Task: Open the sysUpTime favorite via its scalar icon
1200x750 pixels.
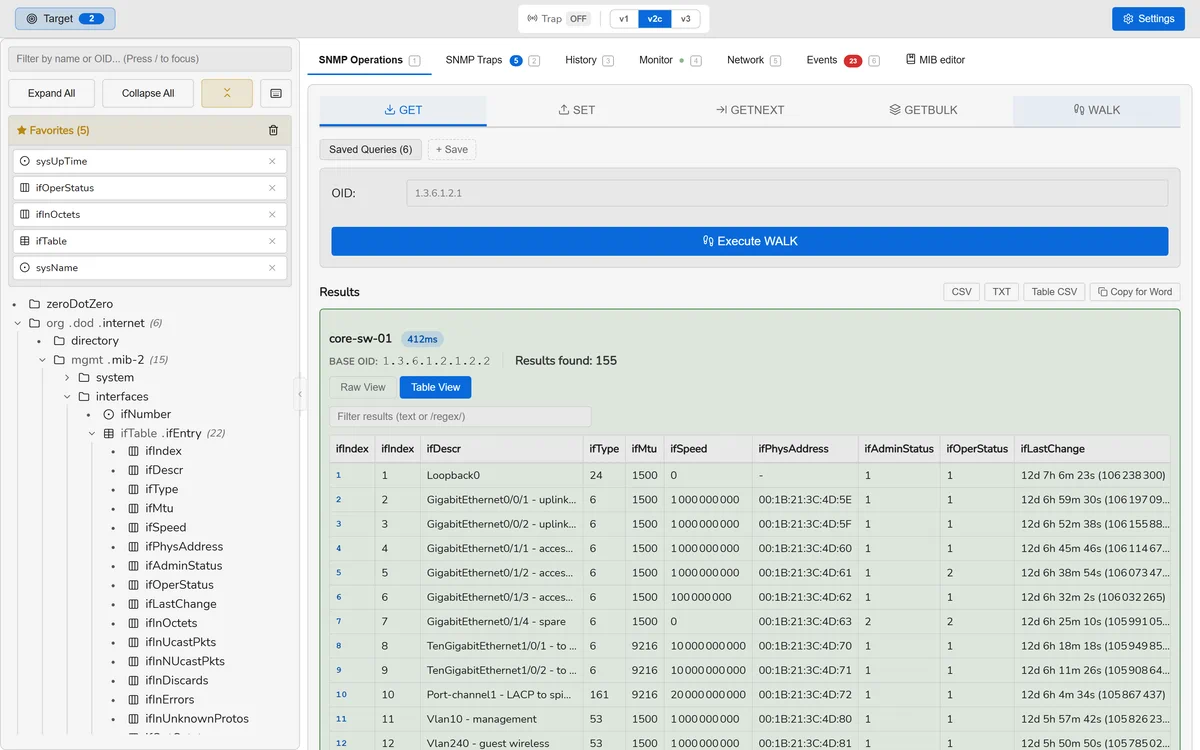Action: tap(25, 161)
